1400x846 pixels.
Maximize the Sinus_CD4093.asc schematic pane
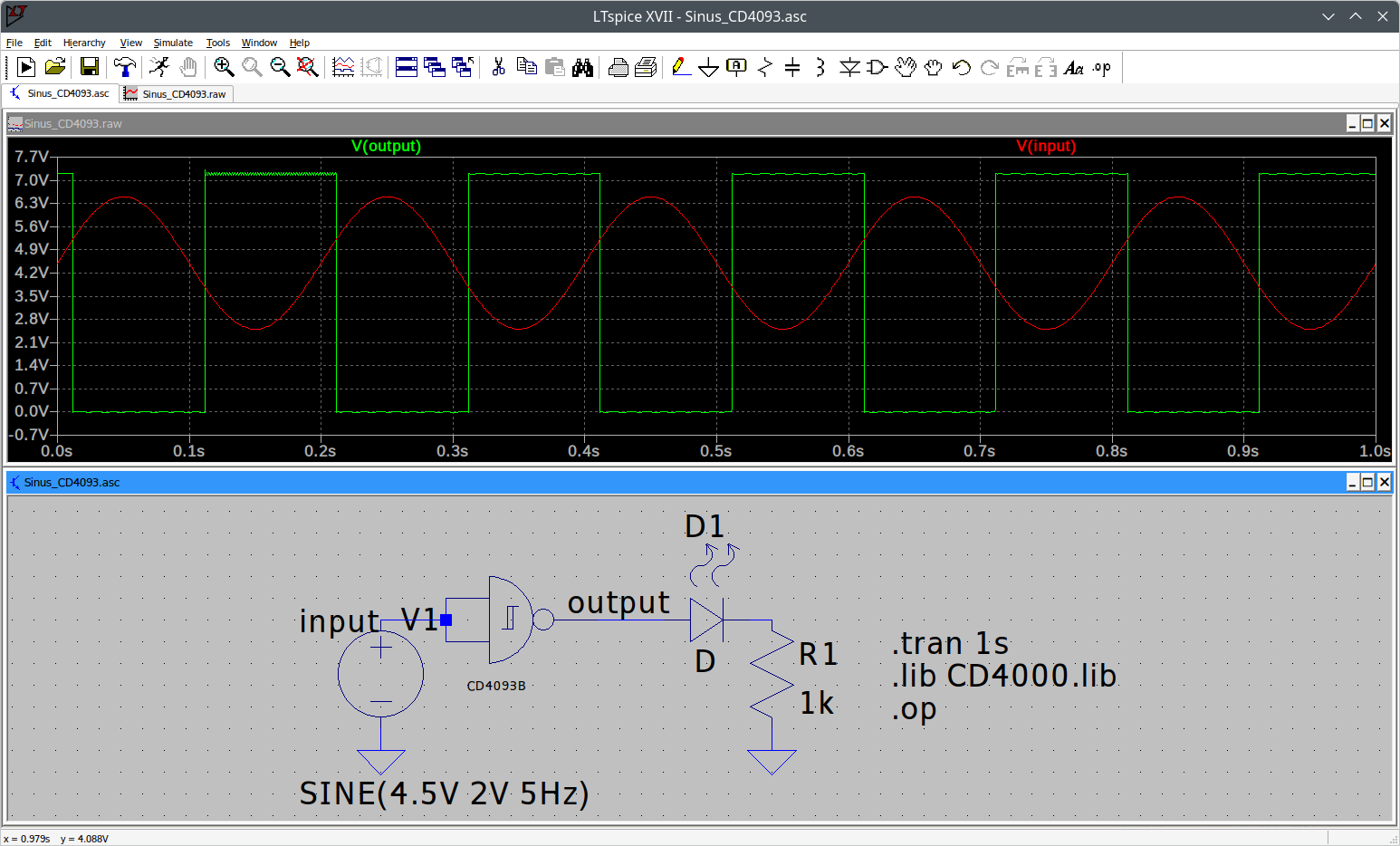(1367, 482)
